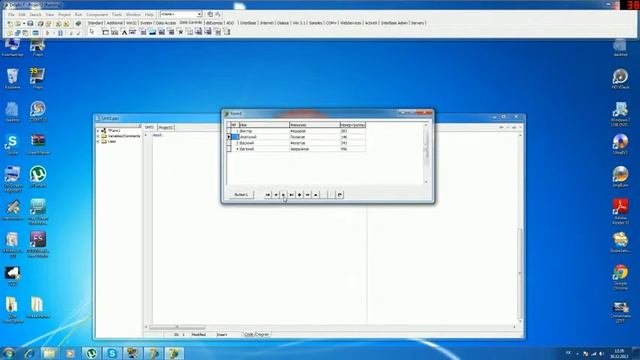Open the dropdown arrow beside Run icon
Screen dimensions: 640x360
tap(54, 33)
